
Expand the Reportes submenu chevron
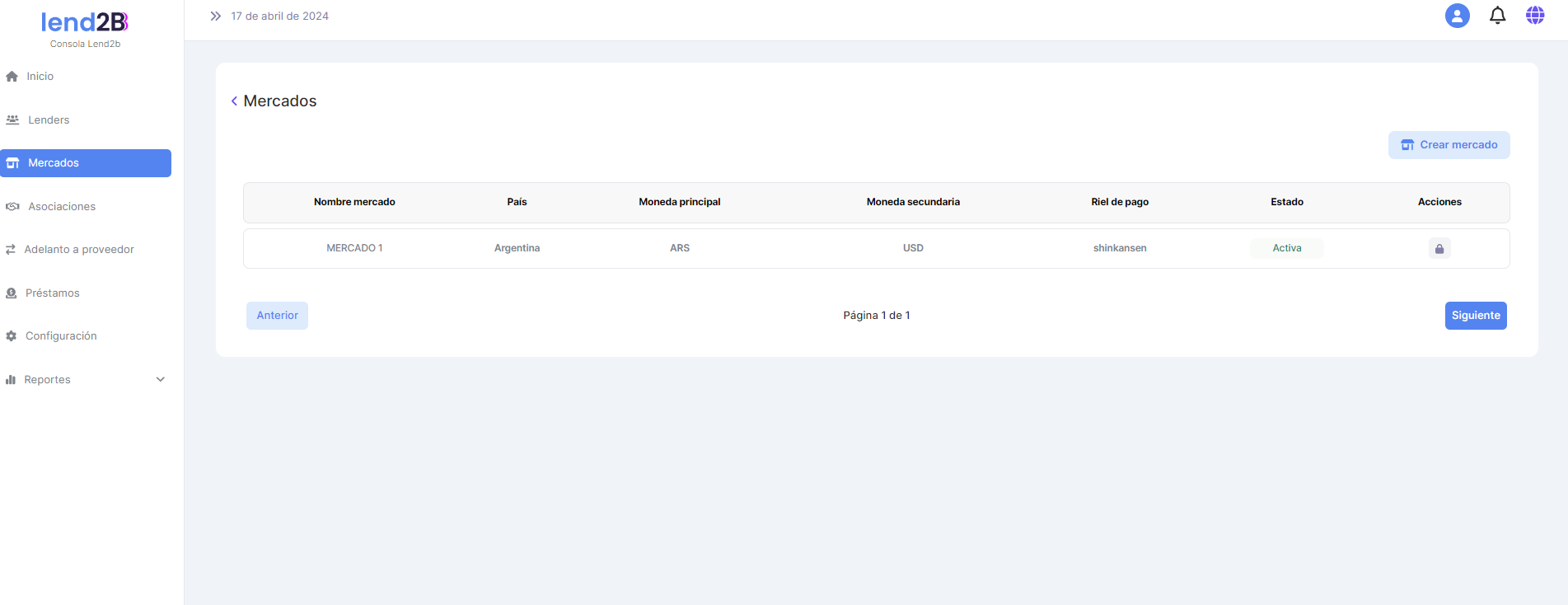pyautogui.click(x=161, y=380)
